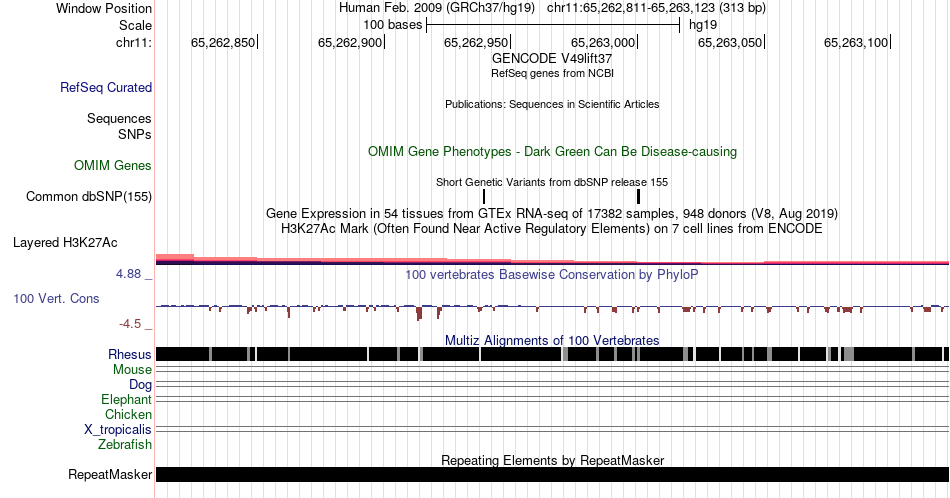This screenshot has height=498, width=950.
Task: Click the 65,263,000 coordinate tick label
Action: click(603, 42)
